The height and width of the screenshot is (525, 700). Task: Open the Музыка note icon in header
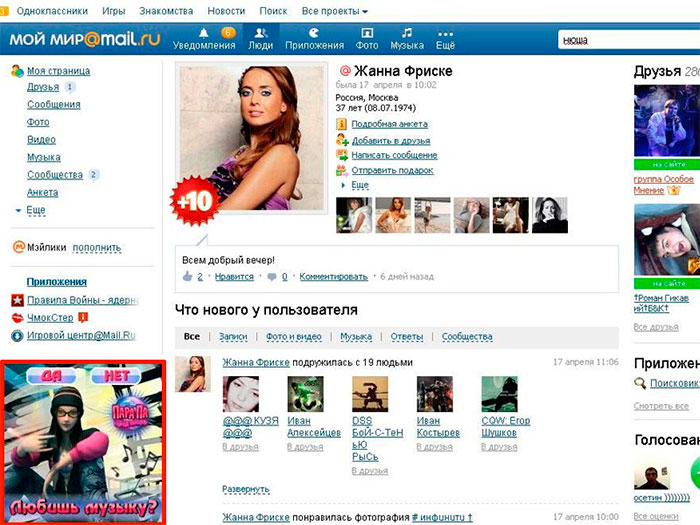[x=407, y=33]
